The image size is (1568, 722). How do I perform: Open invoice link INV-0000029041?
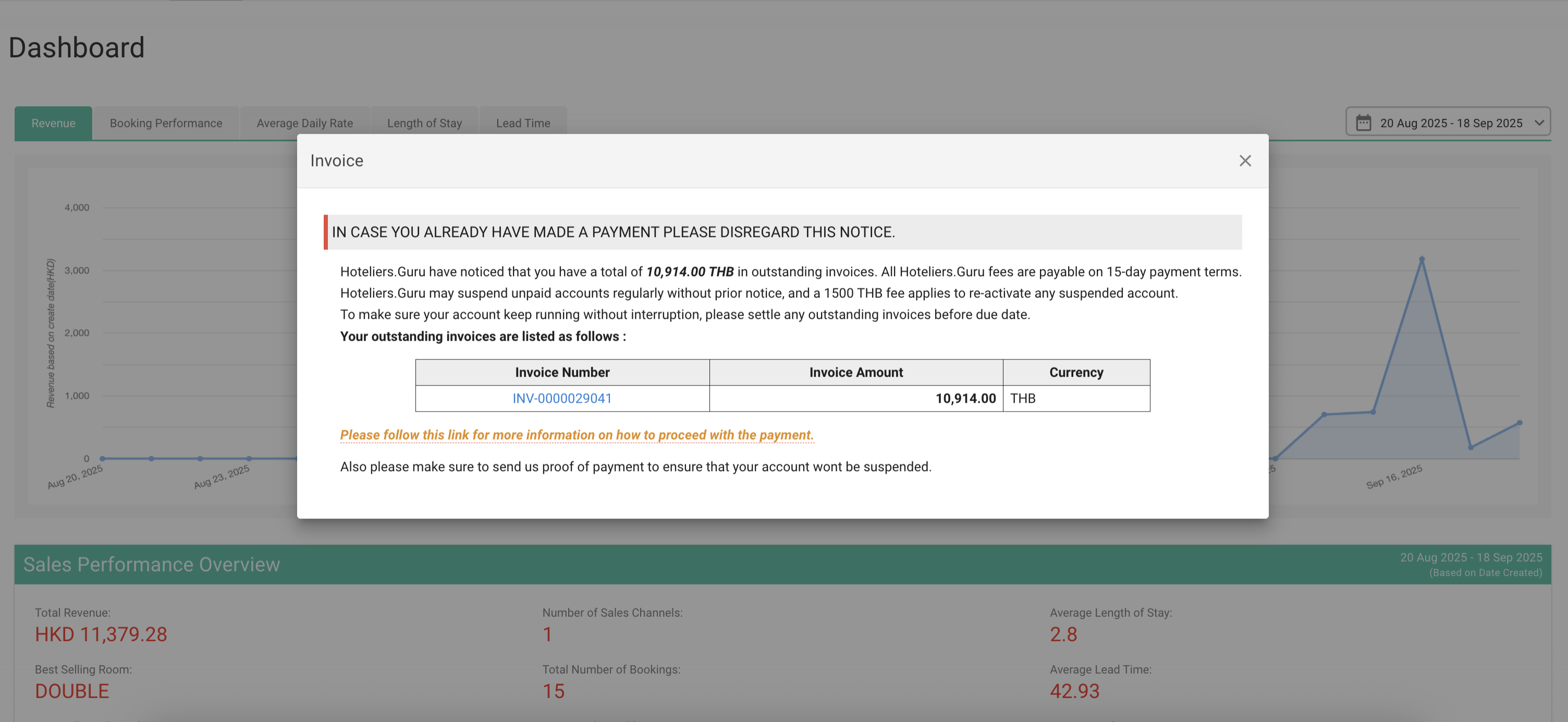pyautogui.click(x=561, y=399)
